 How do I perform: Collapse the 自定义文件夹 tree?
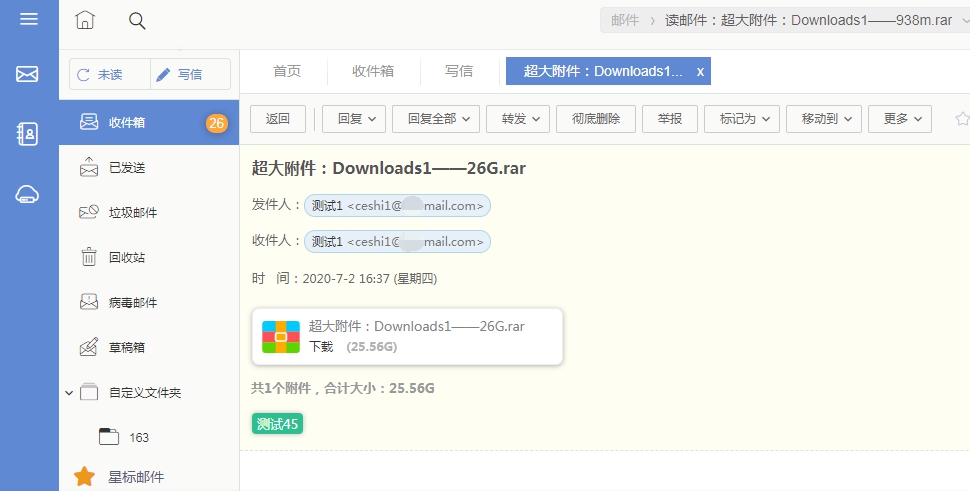coord(69,393)
